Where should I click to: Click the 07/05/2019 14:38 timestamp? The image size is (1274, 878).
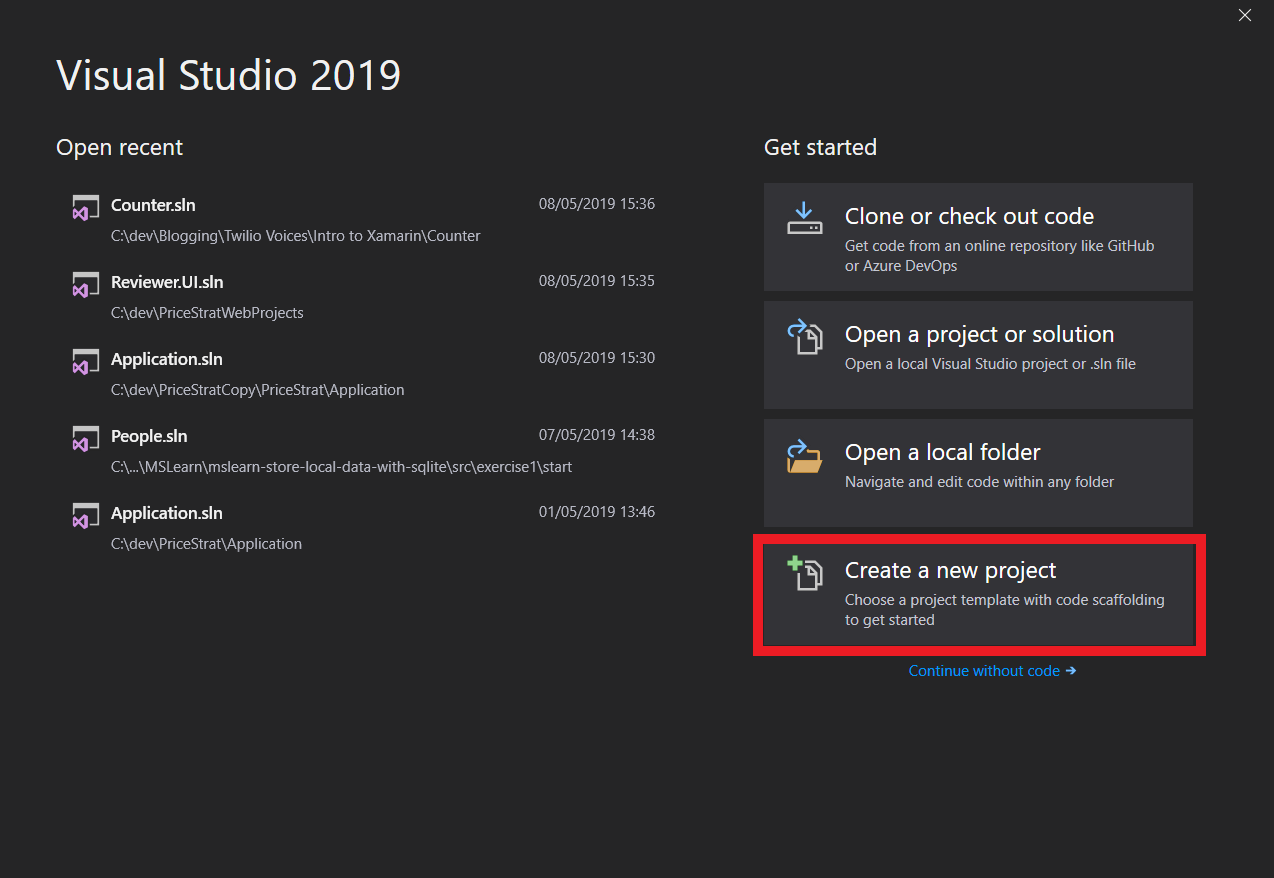(597, 435)
